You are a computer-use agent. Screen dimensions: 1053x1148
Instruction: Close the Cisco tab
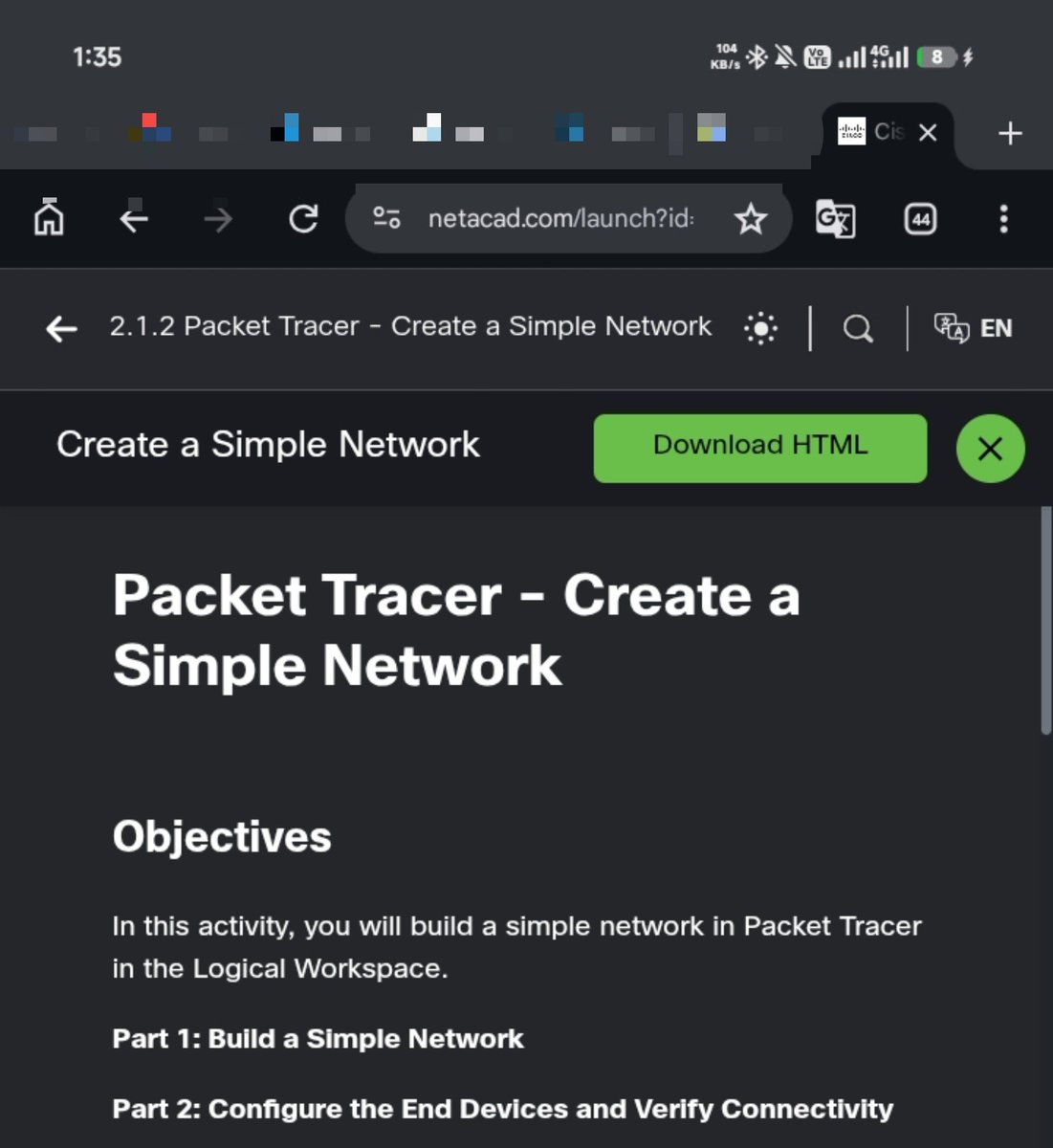928,133
